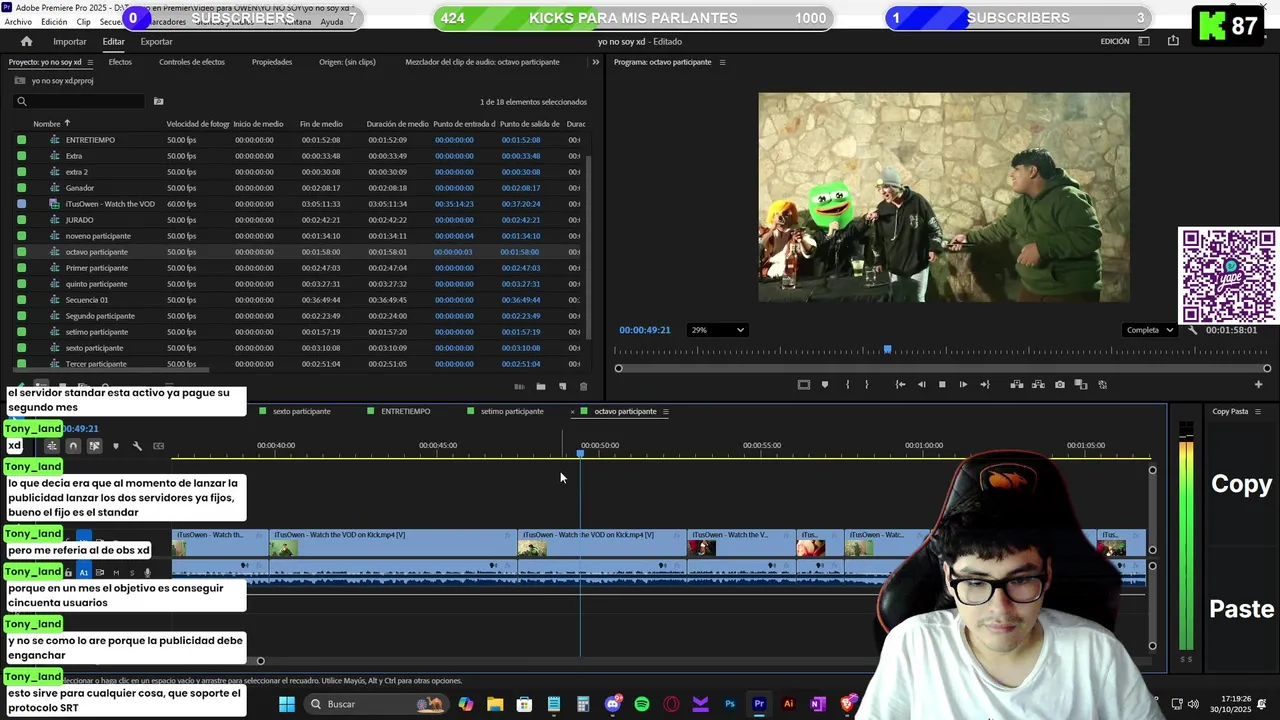
Task: Open the octavo participante timeline panel menu
Action: click(x=665, y=412)
